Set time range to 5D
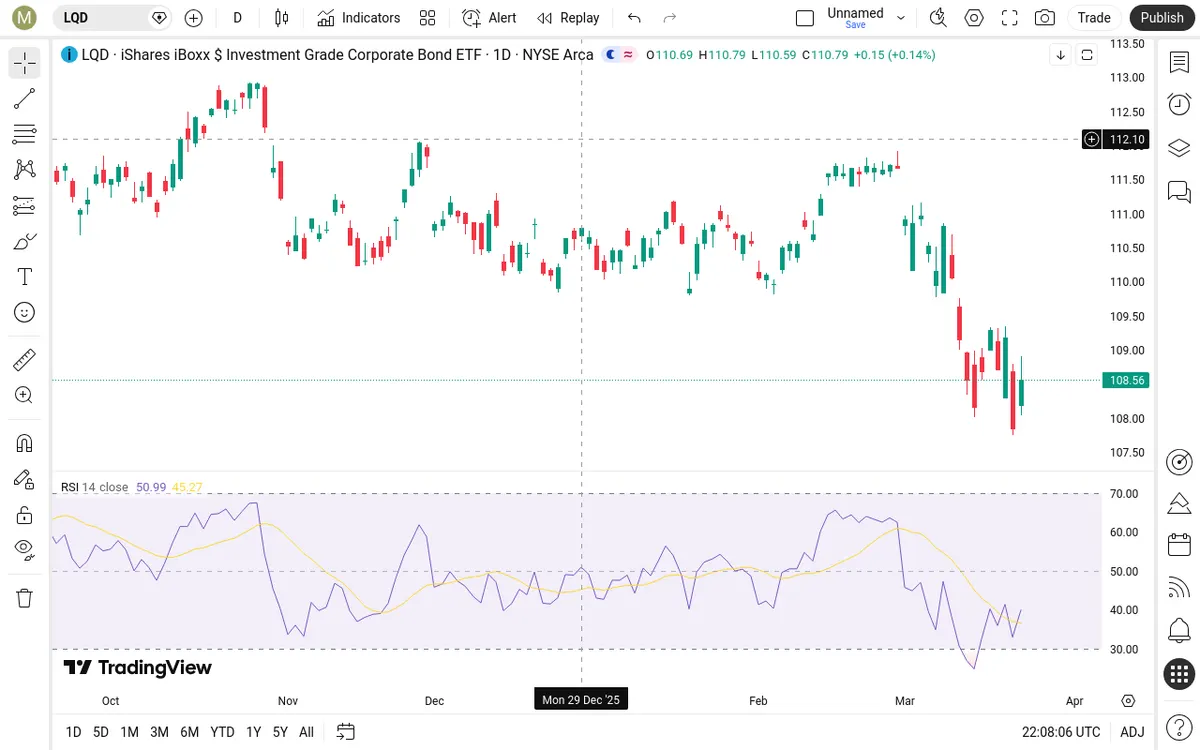The image size is (1200, 750). 101,732
